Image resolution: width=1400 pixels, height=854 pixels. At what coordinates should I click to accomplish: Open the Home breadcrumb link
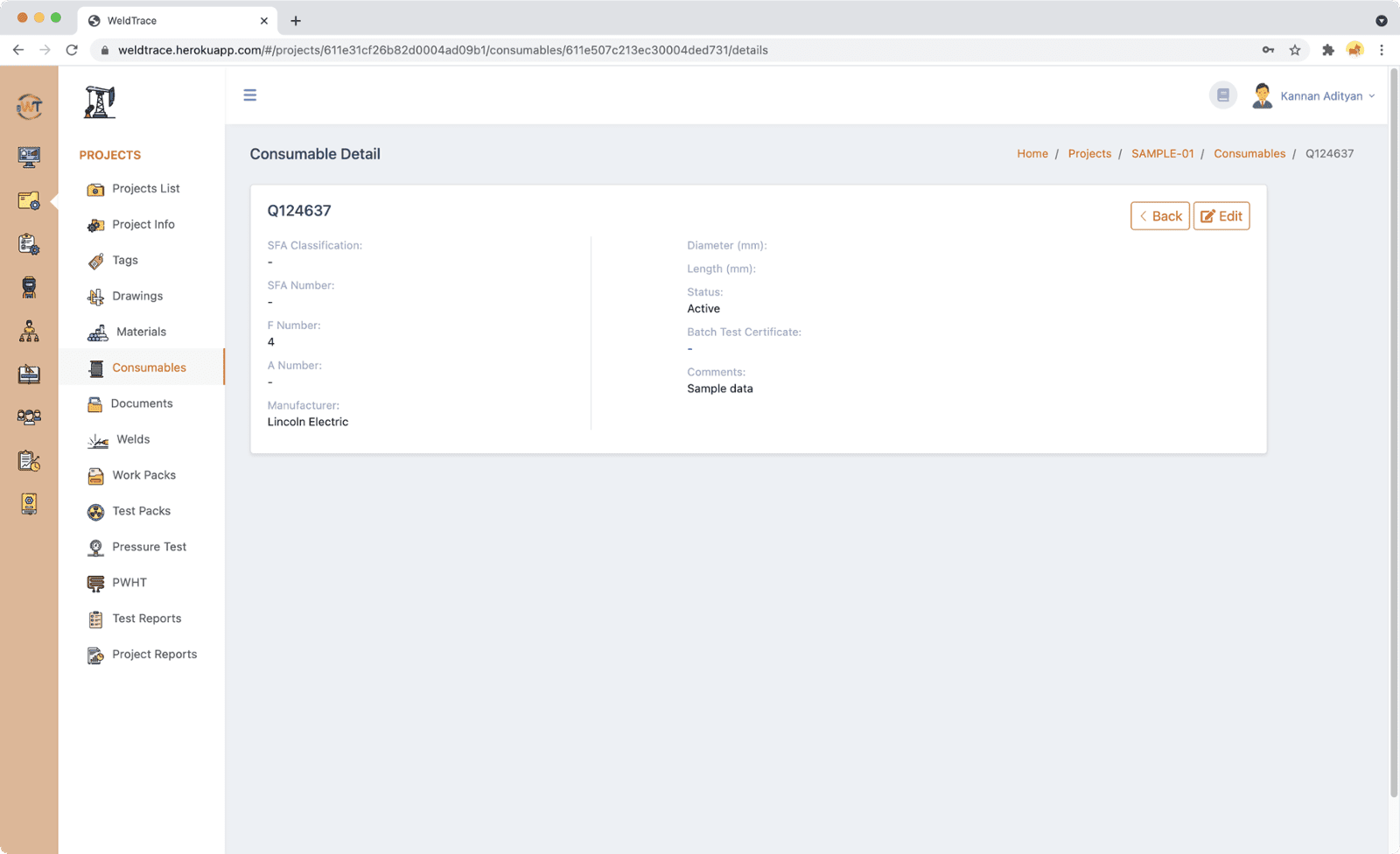coord(1032,154)
